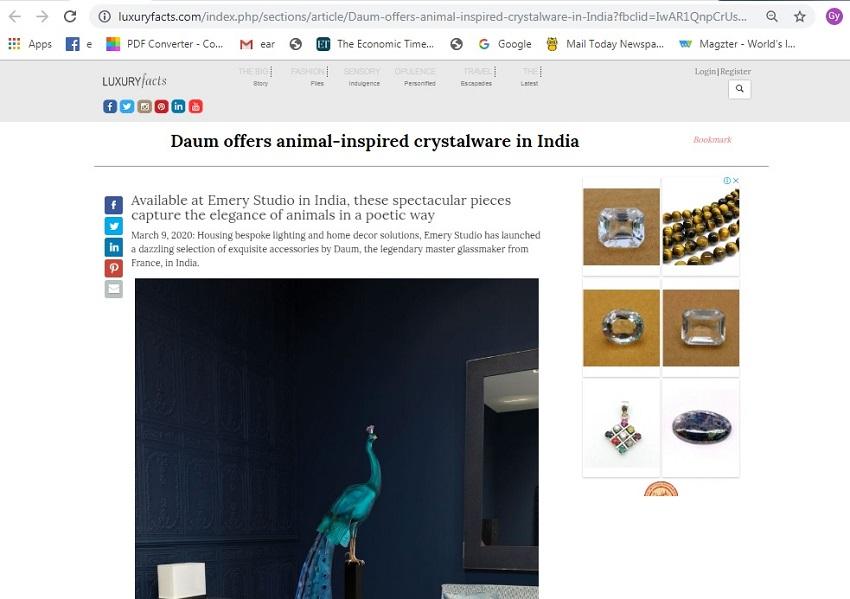The image size is (850, 599).
Task: Open Luxury Facts YouTube channel icon
Action: 196,106
